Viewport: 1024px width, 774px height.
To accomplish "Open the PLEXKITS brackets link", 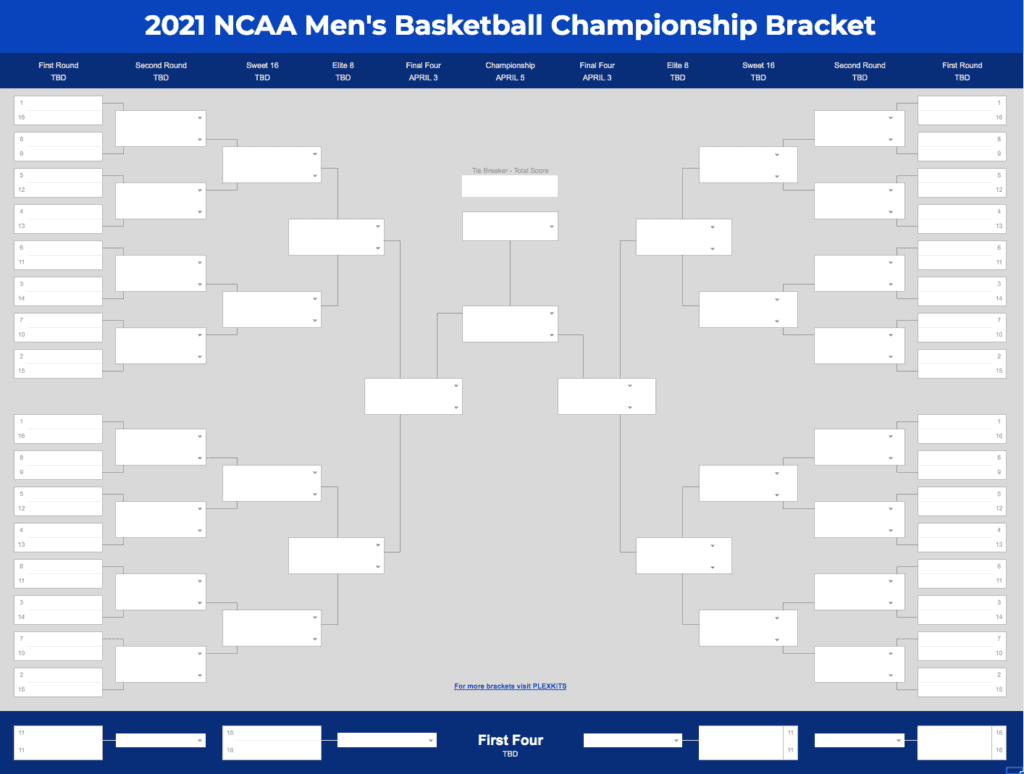I will (510, 686).
